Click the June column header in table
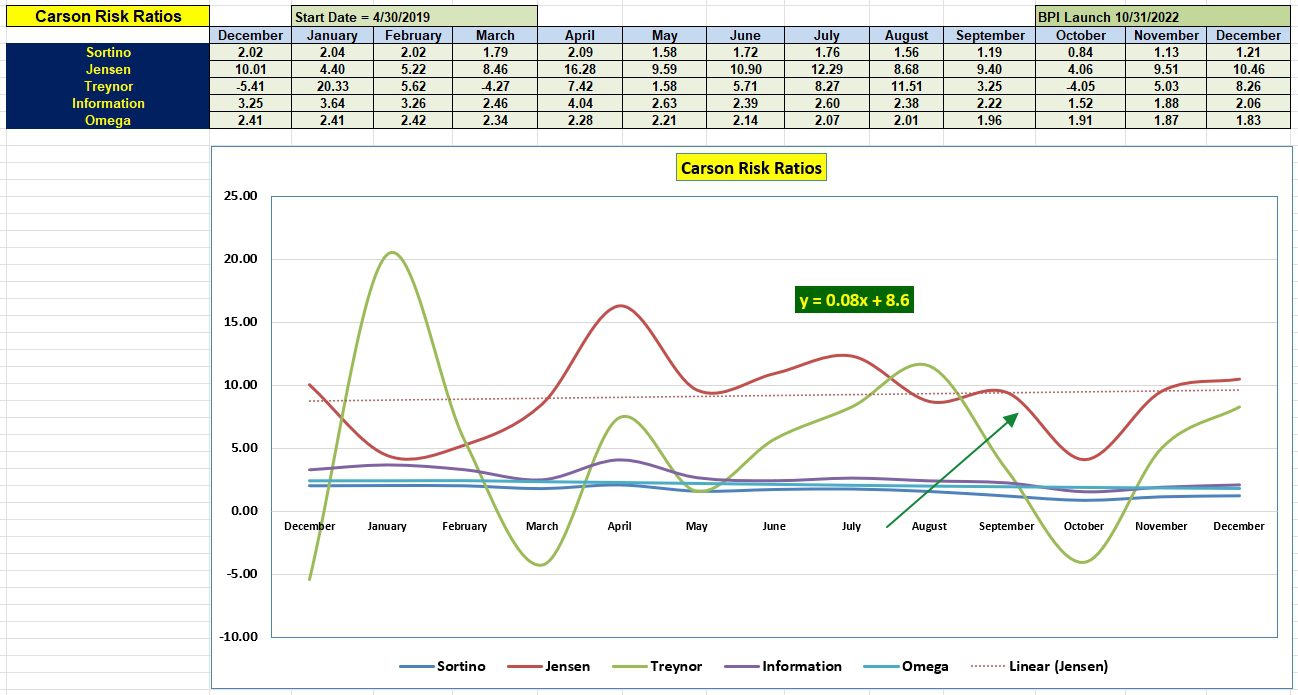The image size is (1298, 695). tap(743, 35)
